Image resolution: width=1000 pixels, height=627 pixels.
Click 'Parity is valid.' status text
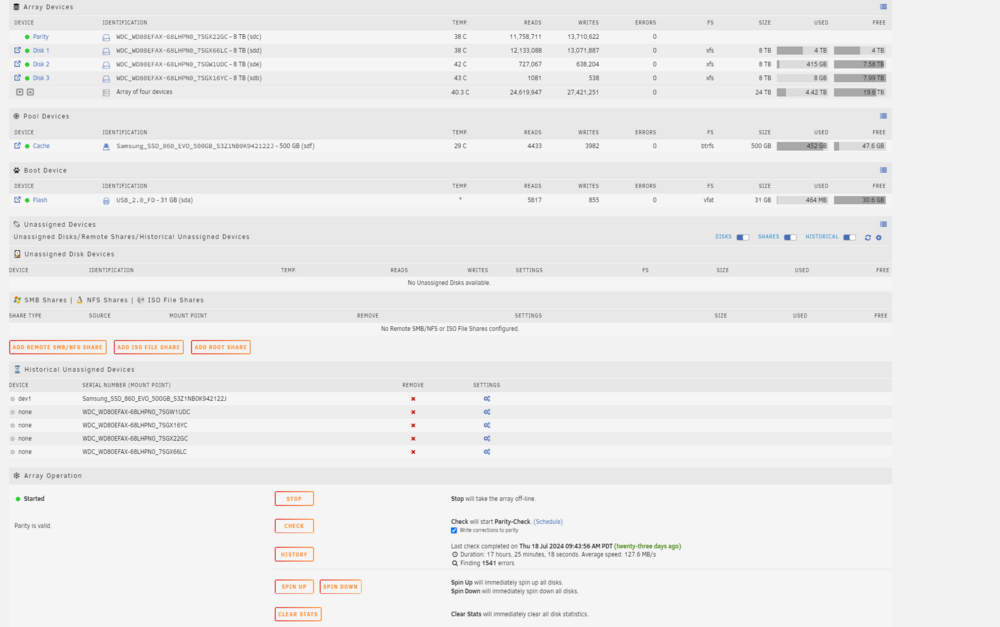[x=33, y=526]
